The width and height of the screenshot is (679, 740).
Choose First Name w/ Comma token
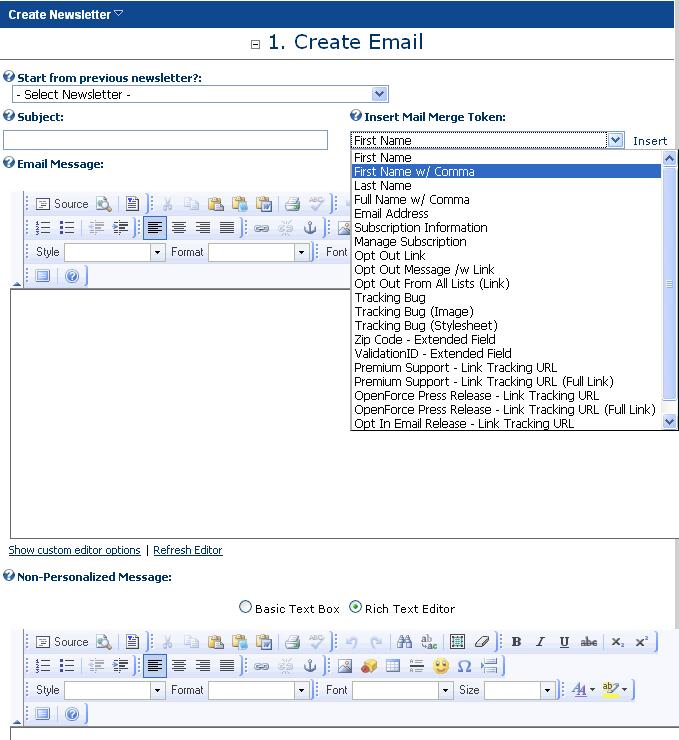point(506,171)
